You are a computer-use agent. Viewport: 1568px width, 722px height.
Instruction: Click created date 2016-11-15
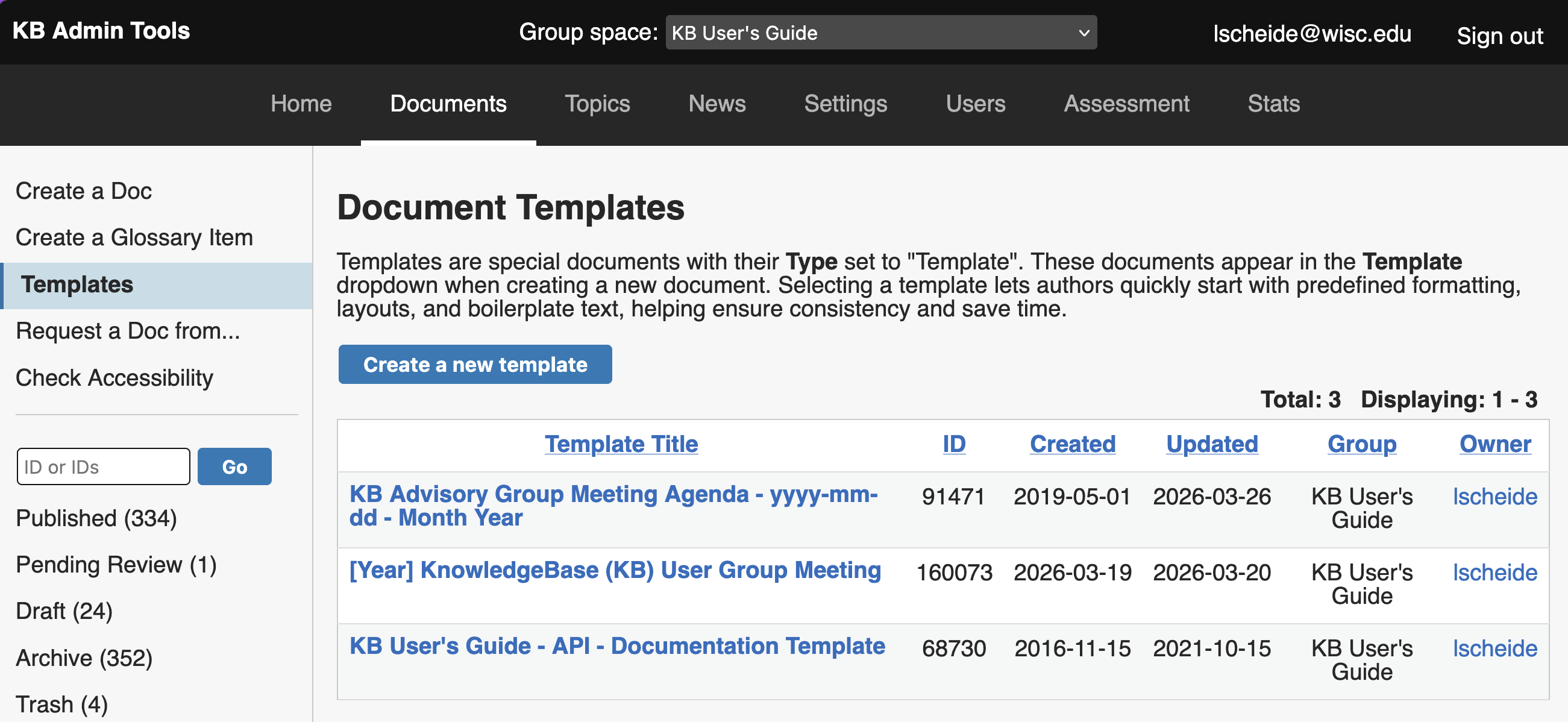coord(1073,648)
